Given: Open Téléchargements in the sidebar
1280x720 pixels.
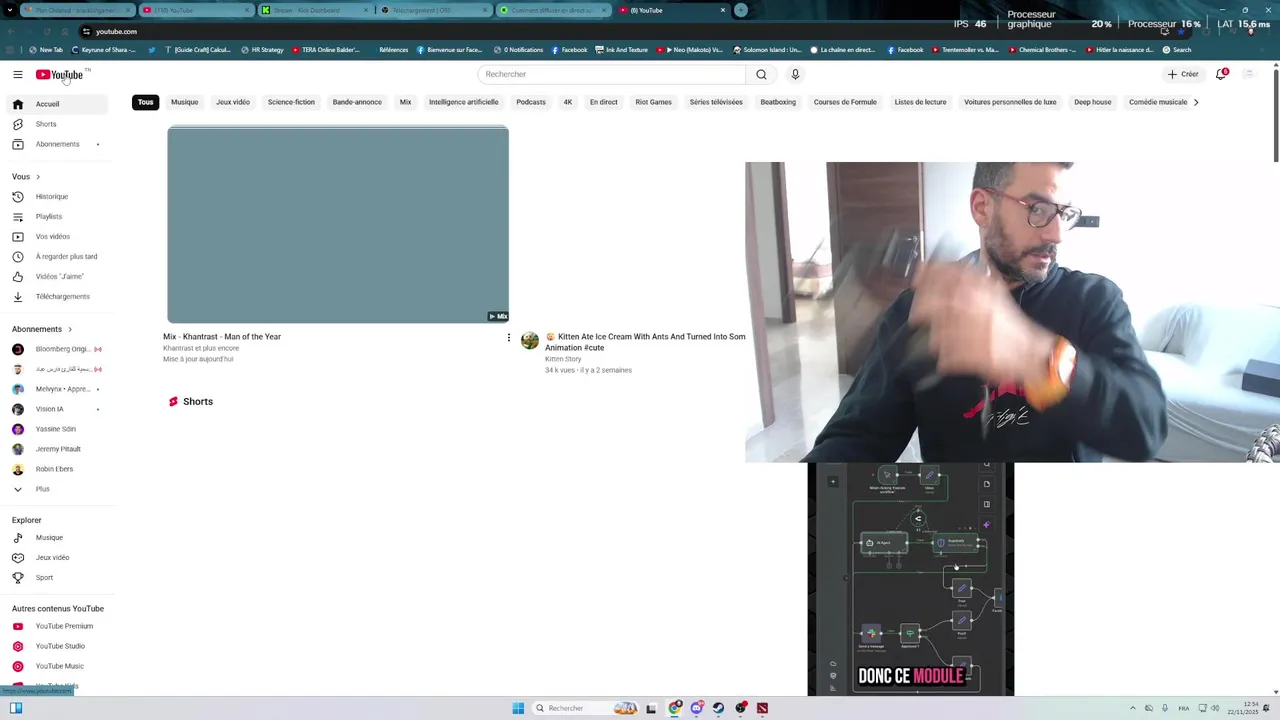Looking at the screenshot, I should click(x=60, y=297).
